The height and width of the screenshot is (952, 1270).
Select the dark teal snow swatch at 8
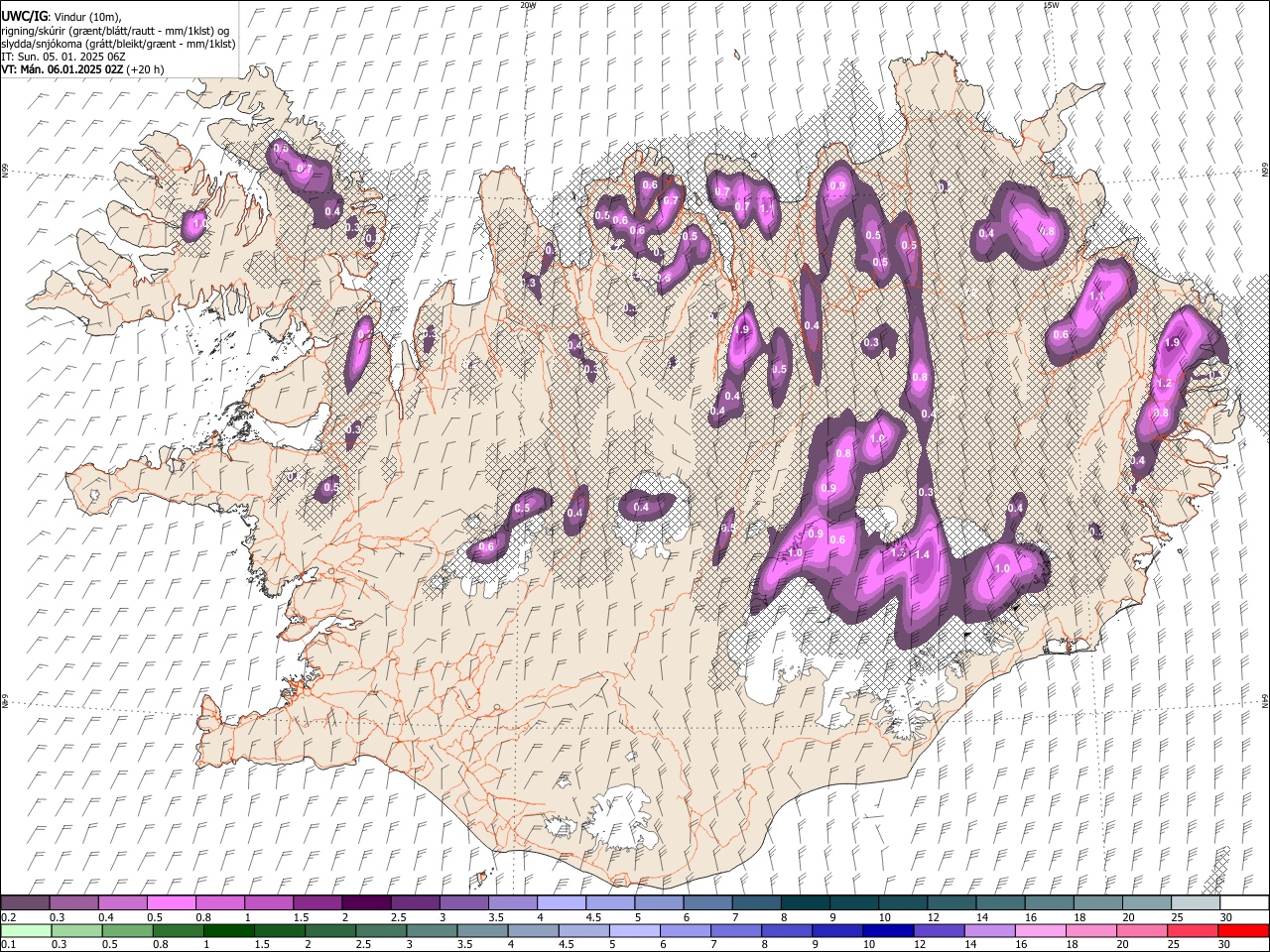[x=804, y=903]
